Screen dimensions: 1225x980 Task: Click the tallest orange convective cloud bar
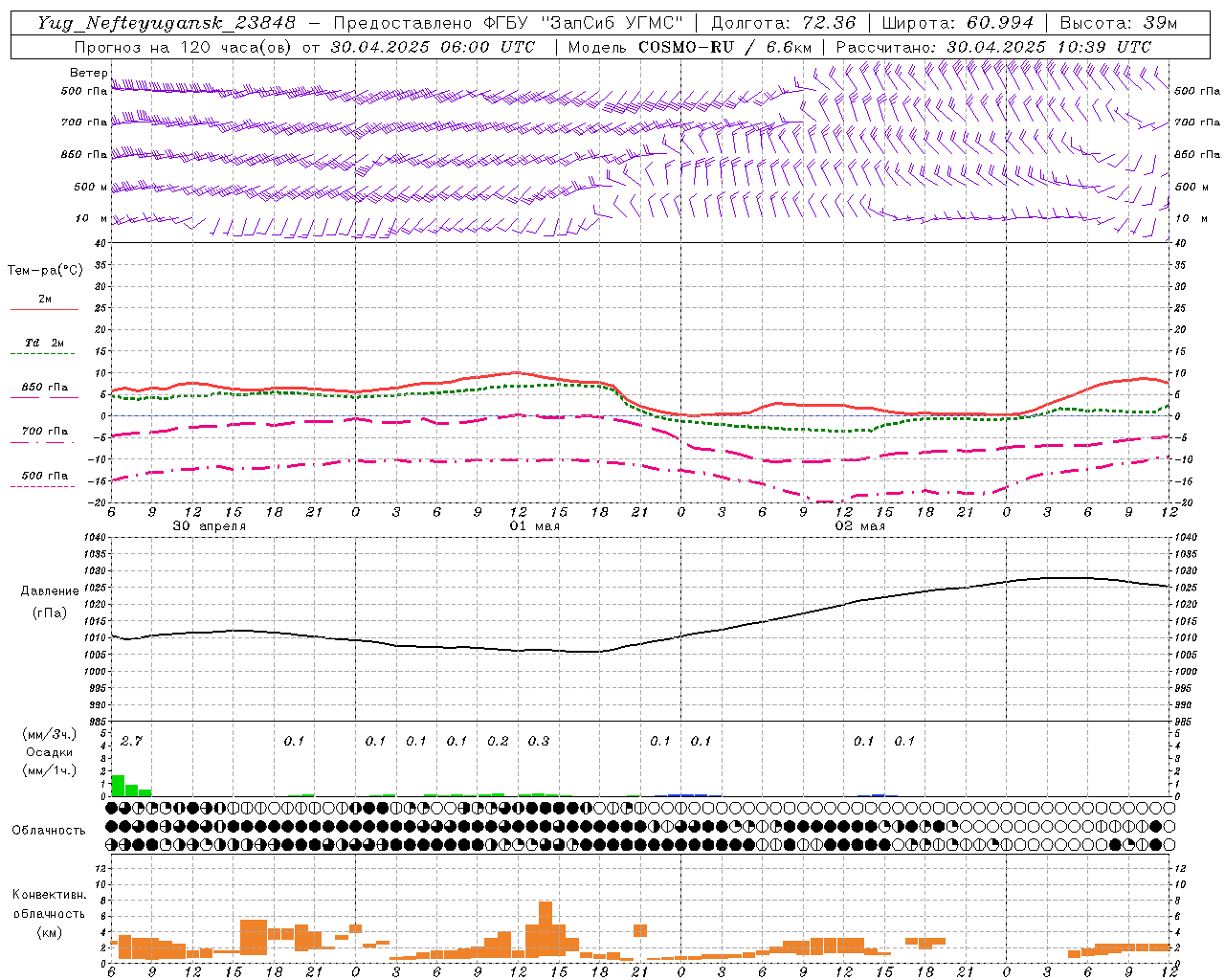click(x=546, y=929)
